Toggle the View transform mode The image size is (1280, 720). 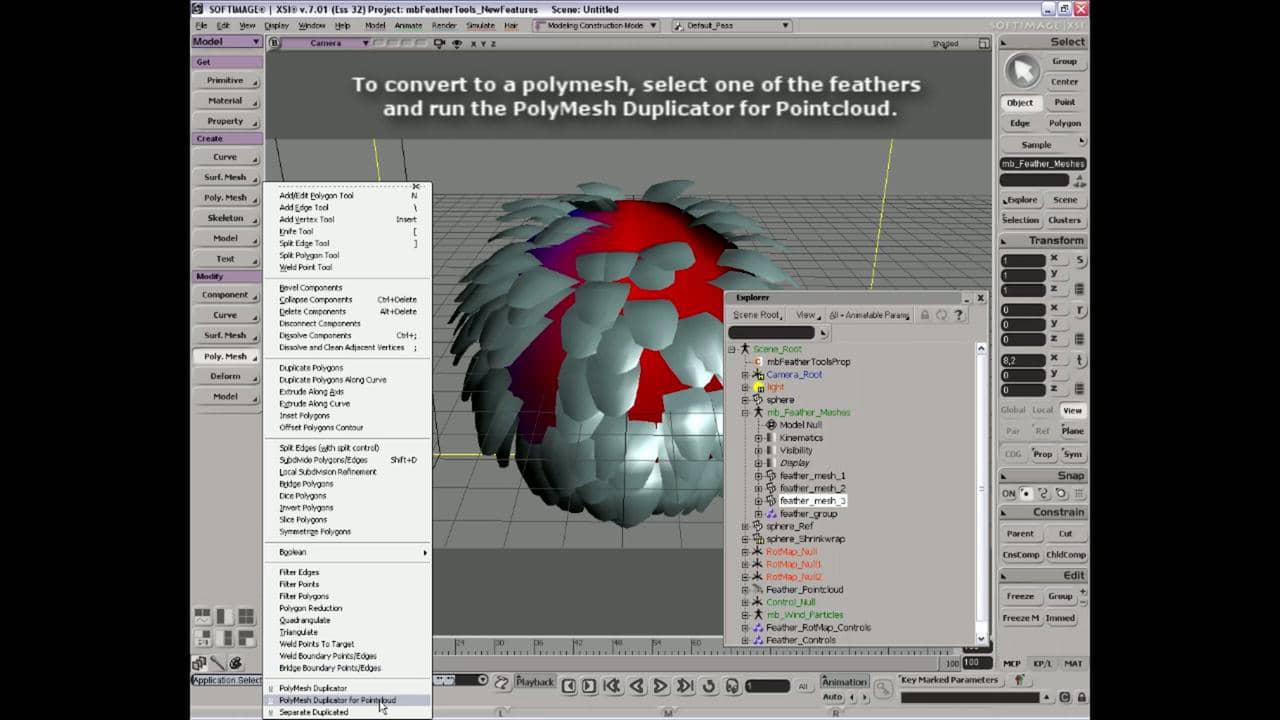(1072, 410)
